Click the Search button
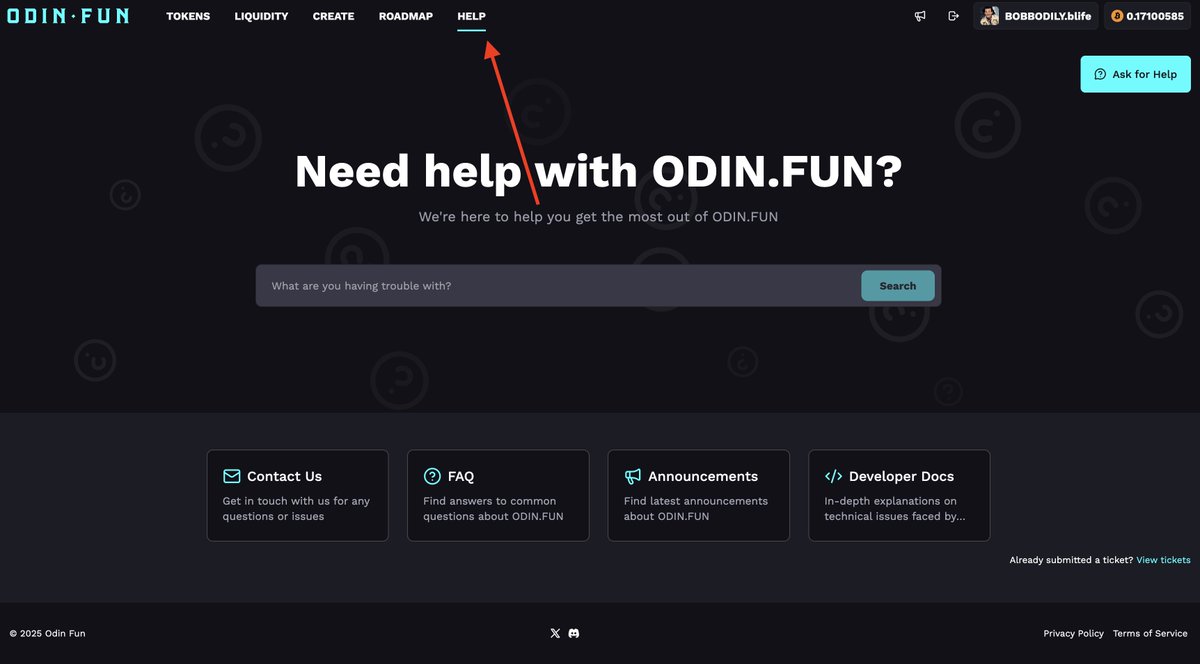 [897, 285]
